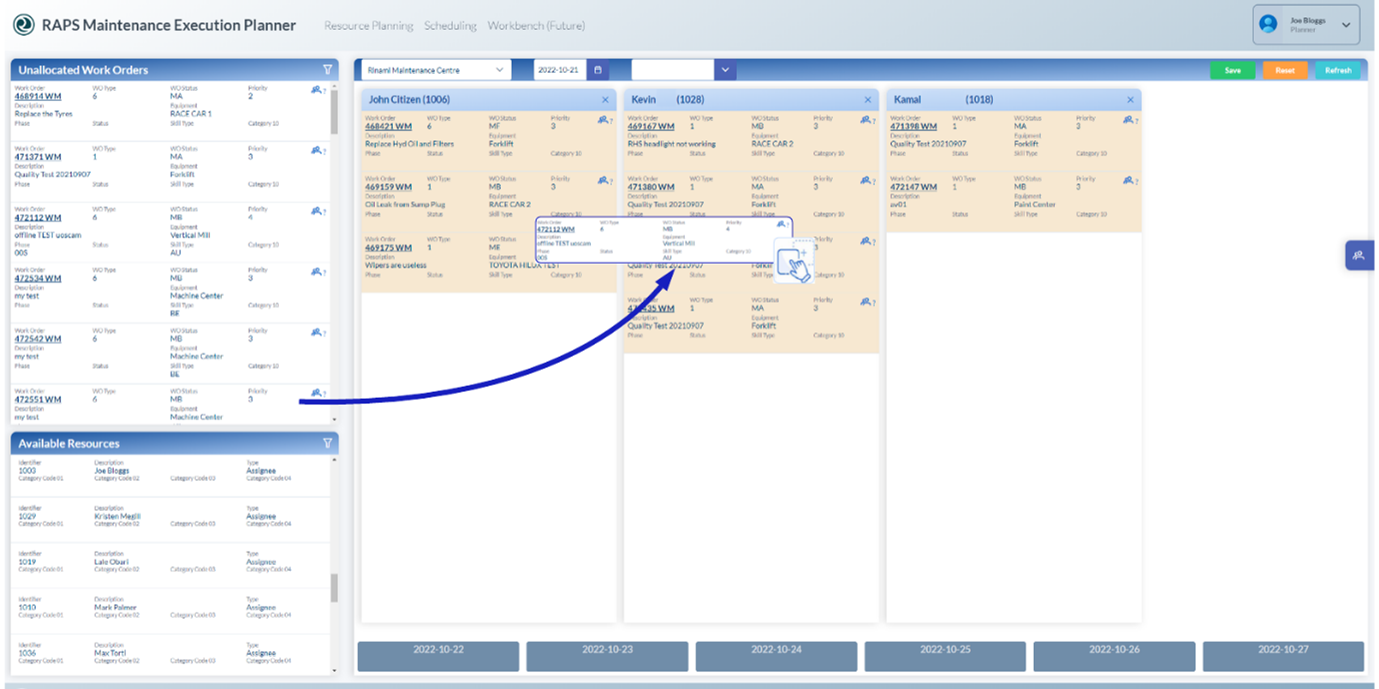
Task: Click the user avatar beside Joe Bloggs
Action: tap(1270, 25)
